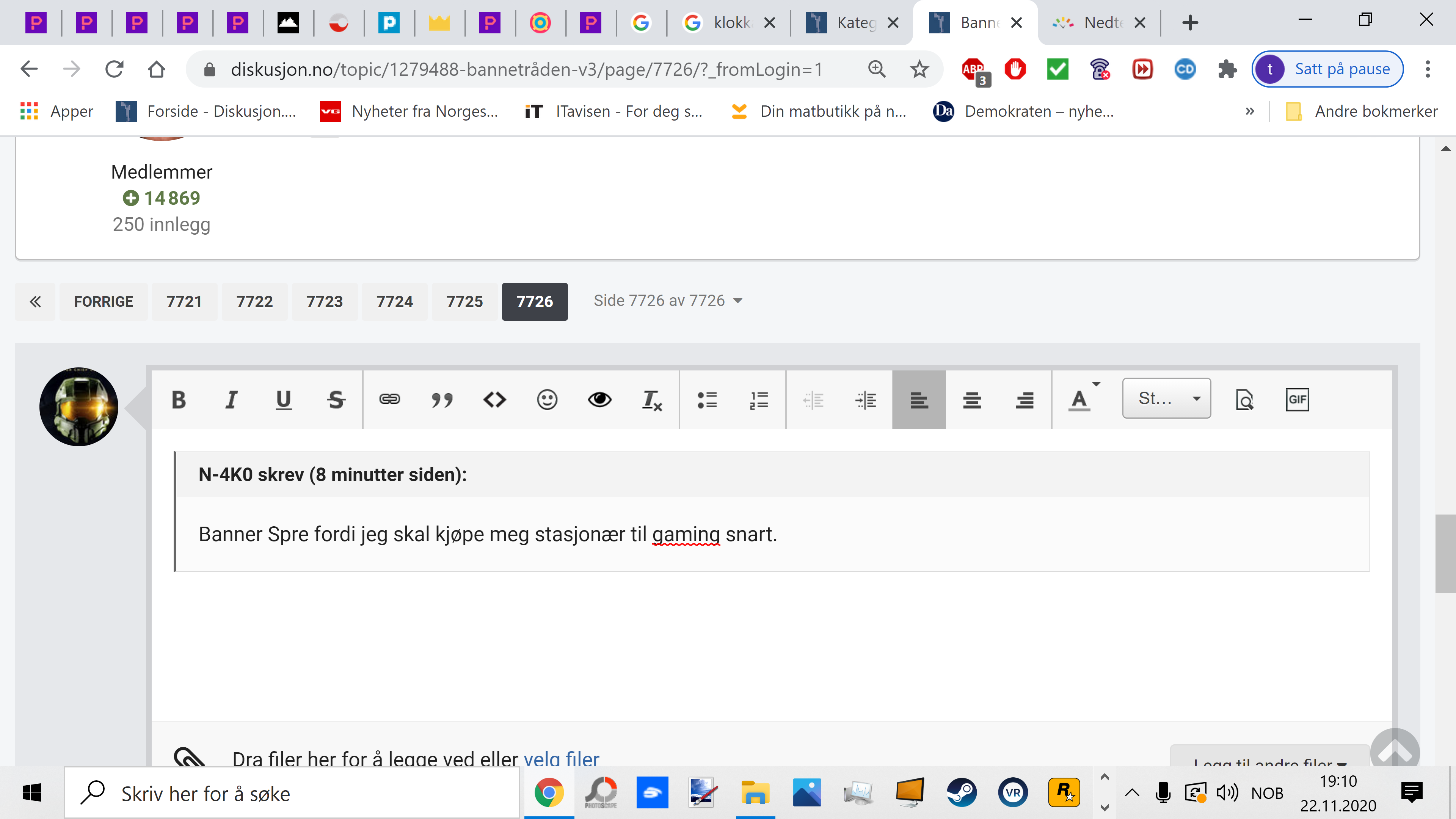The width and height of the screenshot is (1456, 819).
Task: Go to browser home page
Action: pos(157,69)
